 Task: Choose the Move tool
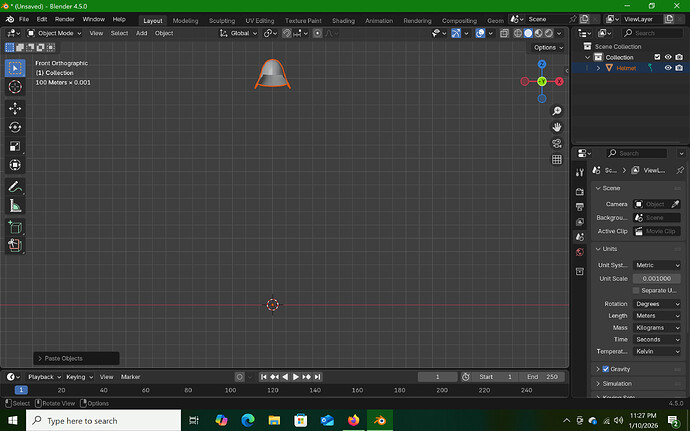(15, 108)
